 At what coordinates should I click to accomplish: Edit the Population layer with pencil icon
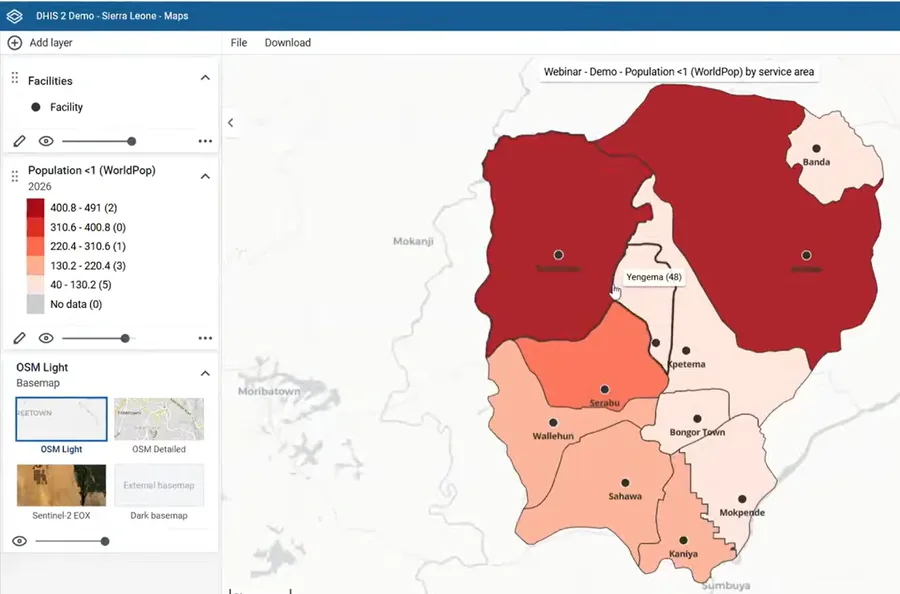(20, 338)
